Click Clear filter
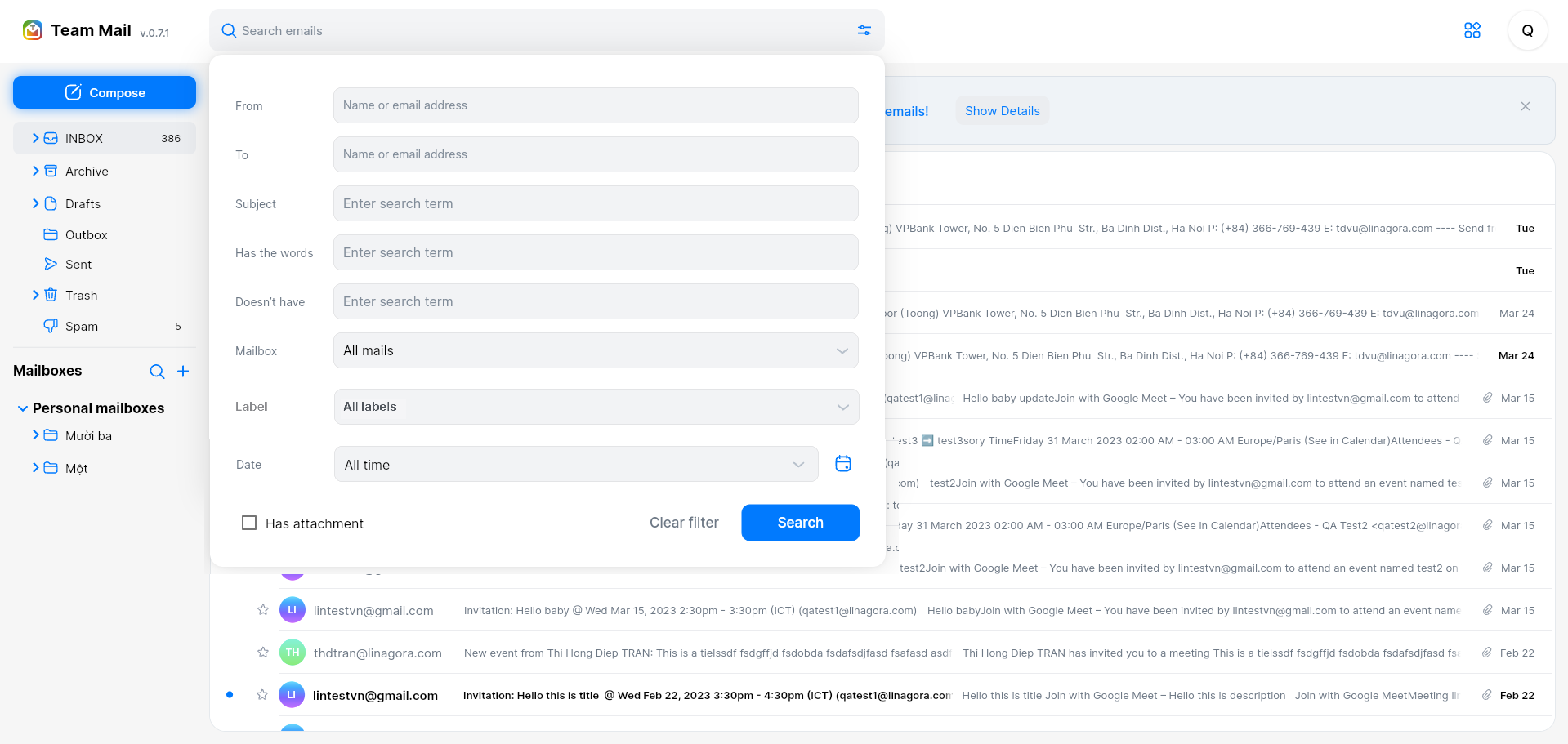The image size is (1568, 744). 683,523
